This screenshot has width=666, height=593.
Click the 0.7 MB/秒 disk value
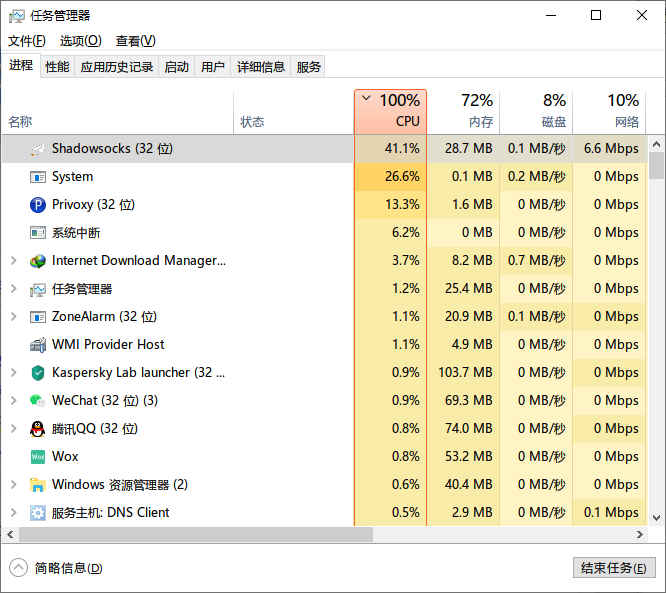(536, 260)
